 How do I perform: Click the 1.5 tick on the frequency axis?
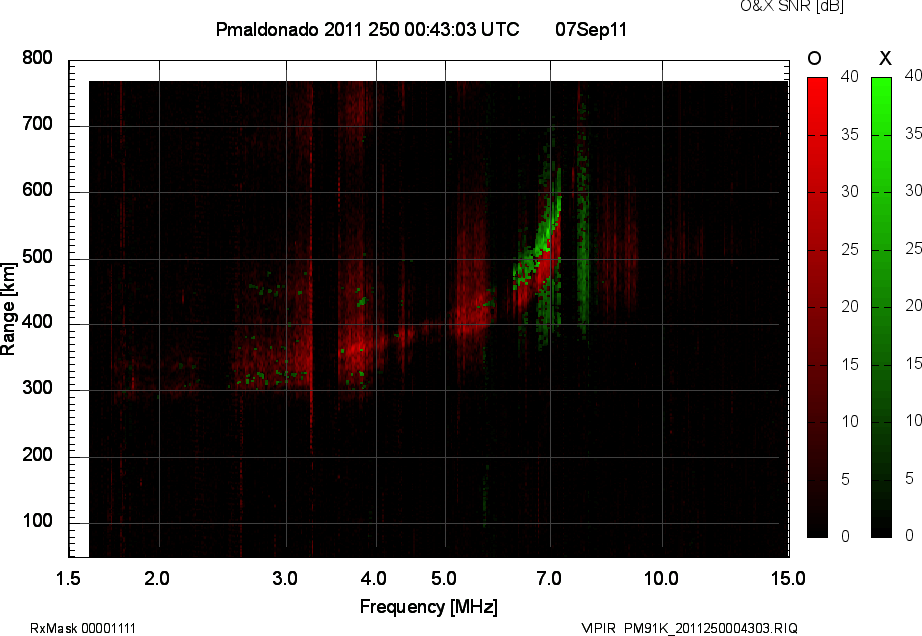(68, 579)
